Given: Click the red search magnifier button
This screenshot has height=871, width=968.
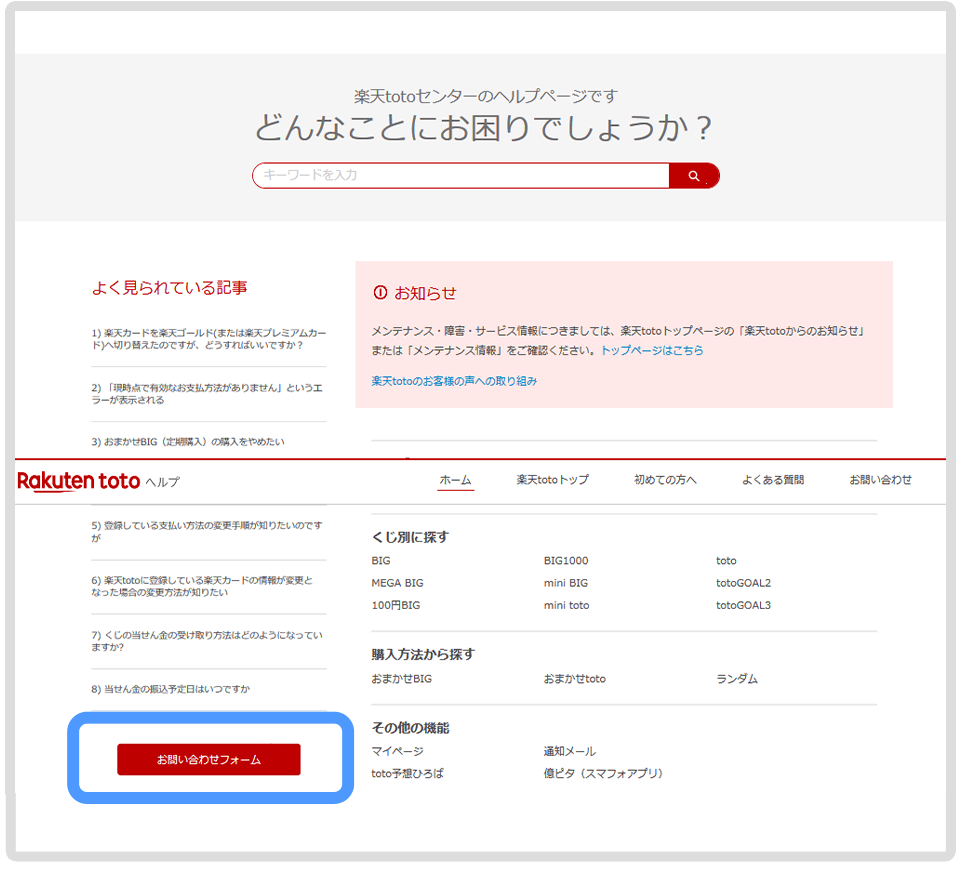Looking at the screenshot, I should (x=694, y=176).
